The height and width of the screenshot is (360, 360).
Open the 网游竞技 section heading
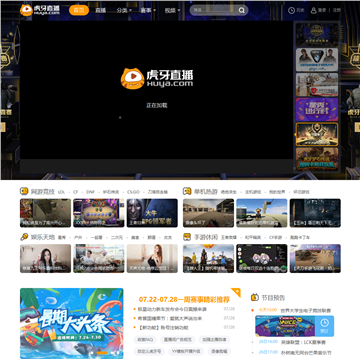43,192
